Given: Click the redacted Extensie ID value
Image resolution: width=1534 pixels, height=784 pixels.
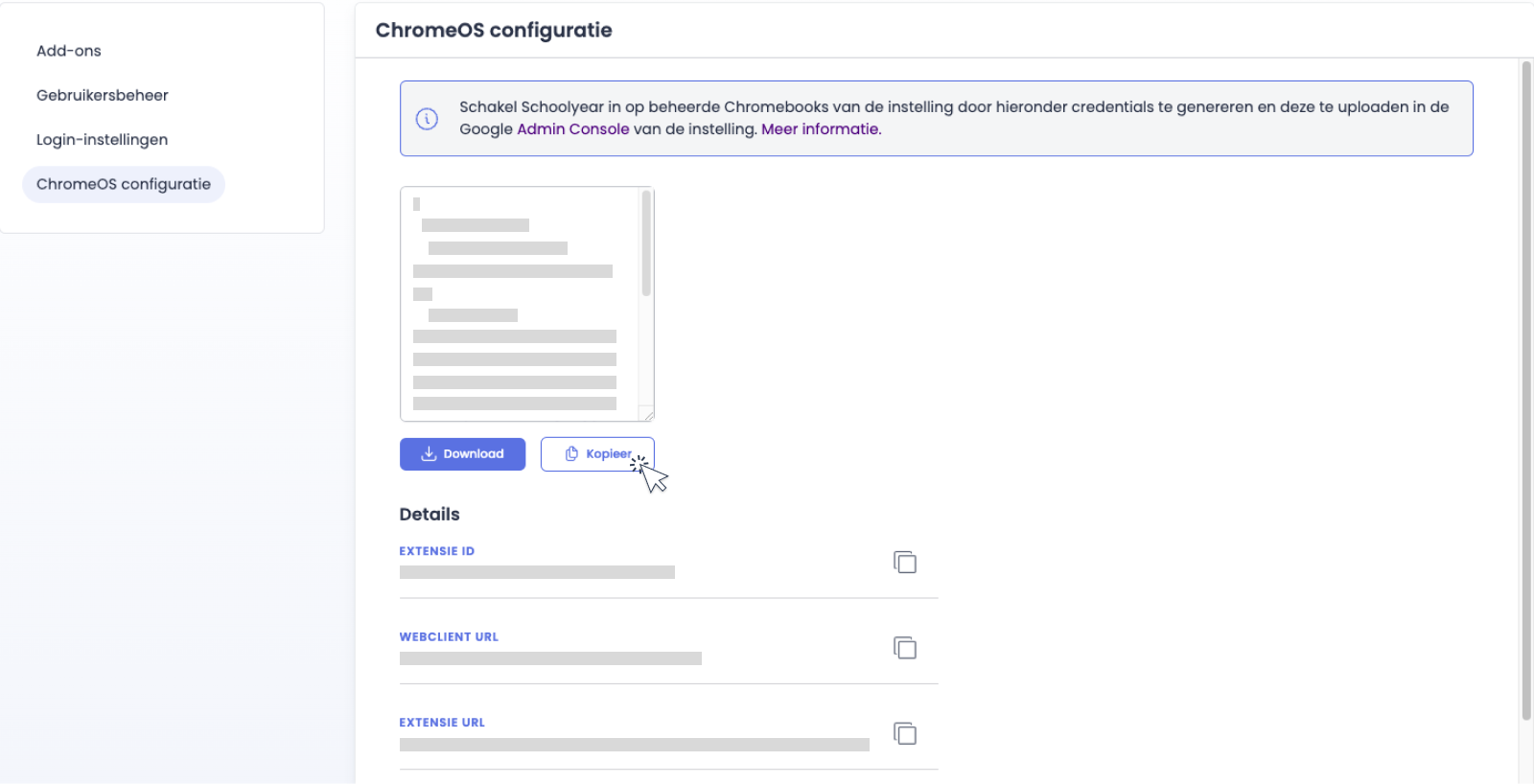Looking at the screenshot, I should coord(537,572).
